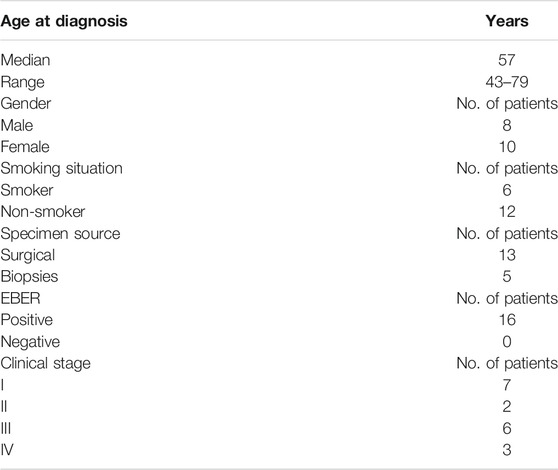Select the EBER row label
The height and width of the screenshot is (470, 558).
[x=20, y=298]
